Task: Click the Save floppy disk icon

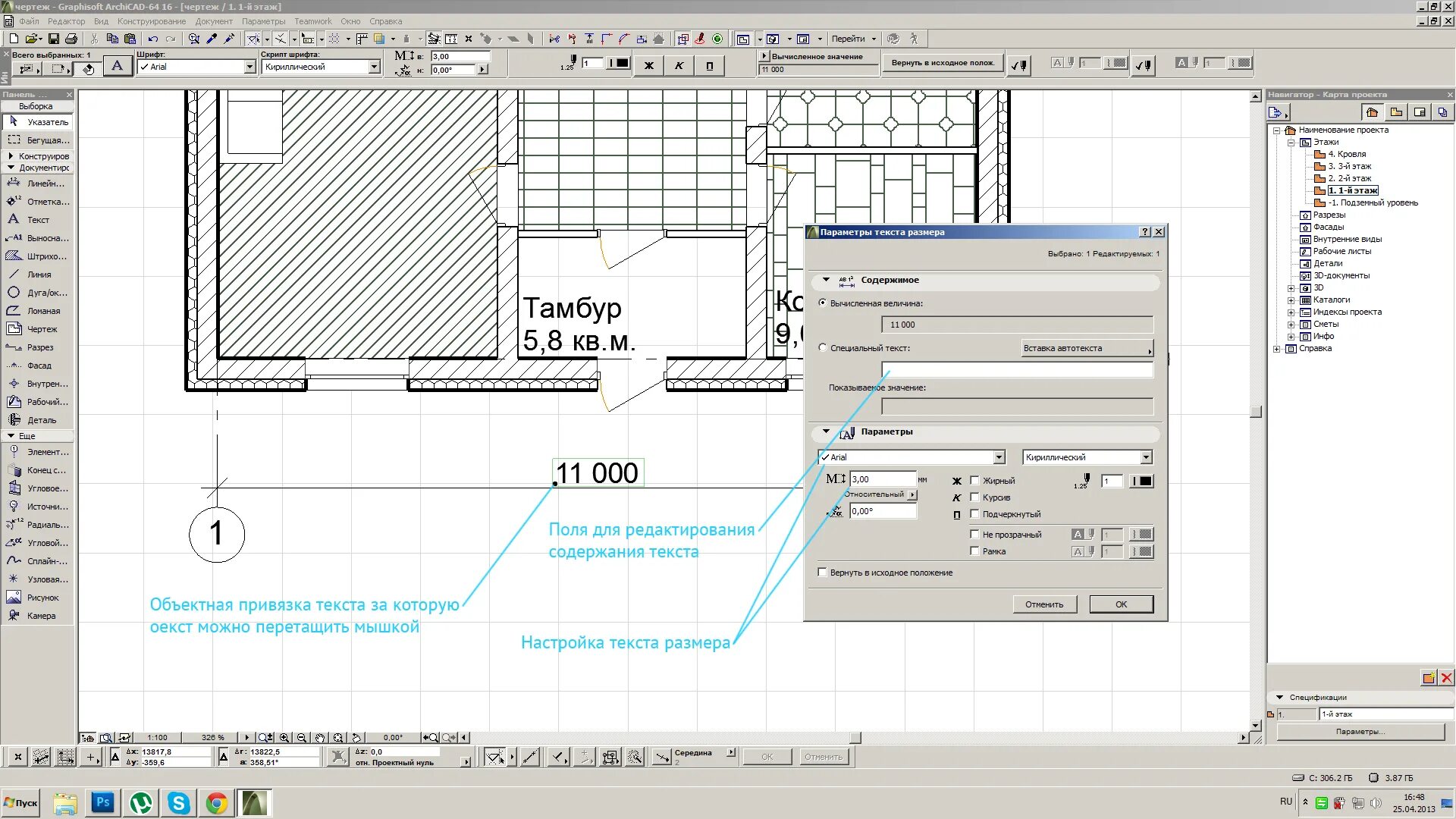Action: point(53,39)
